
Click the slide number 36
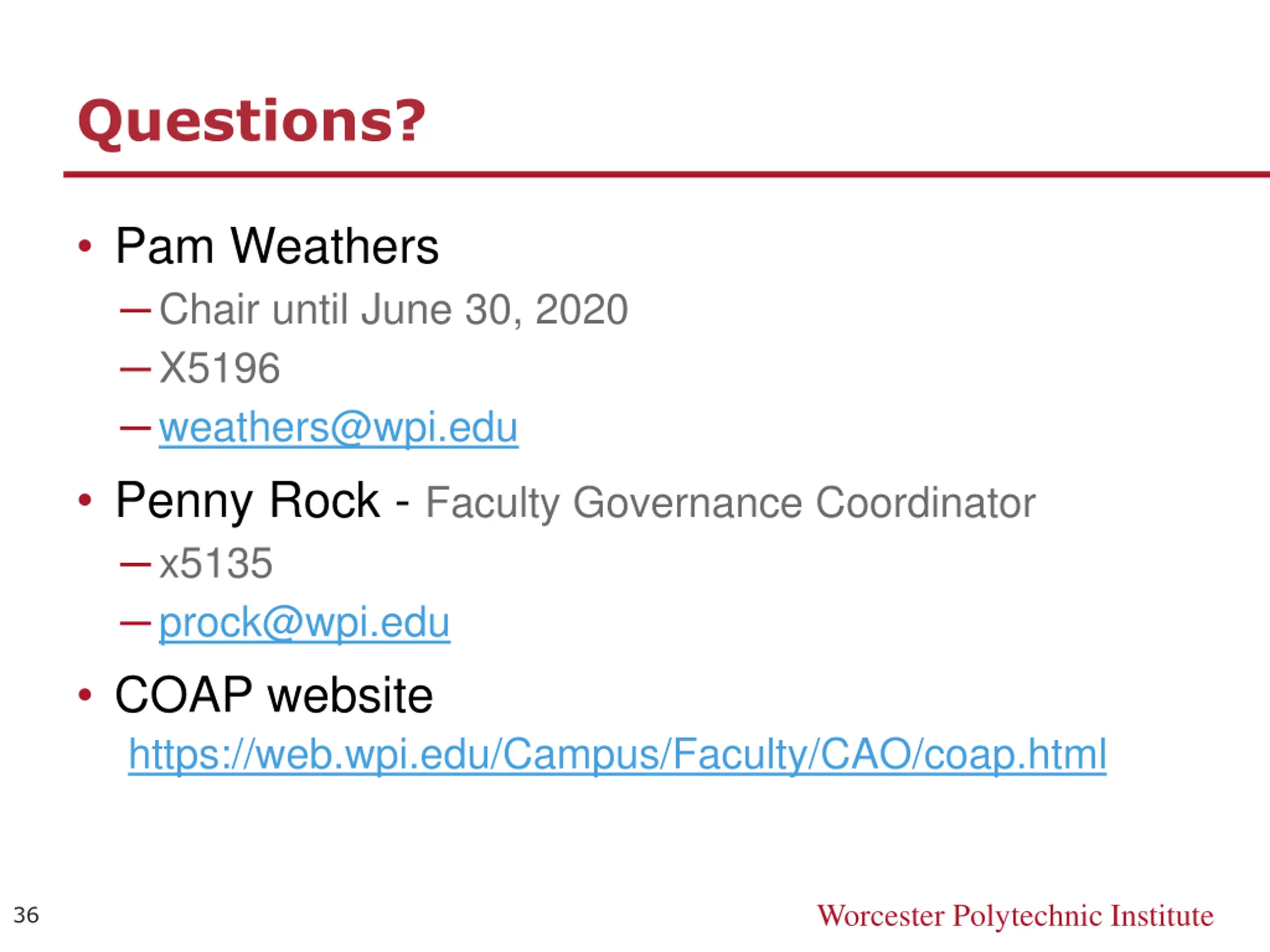click(26, 915)
